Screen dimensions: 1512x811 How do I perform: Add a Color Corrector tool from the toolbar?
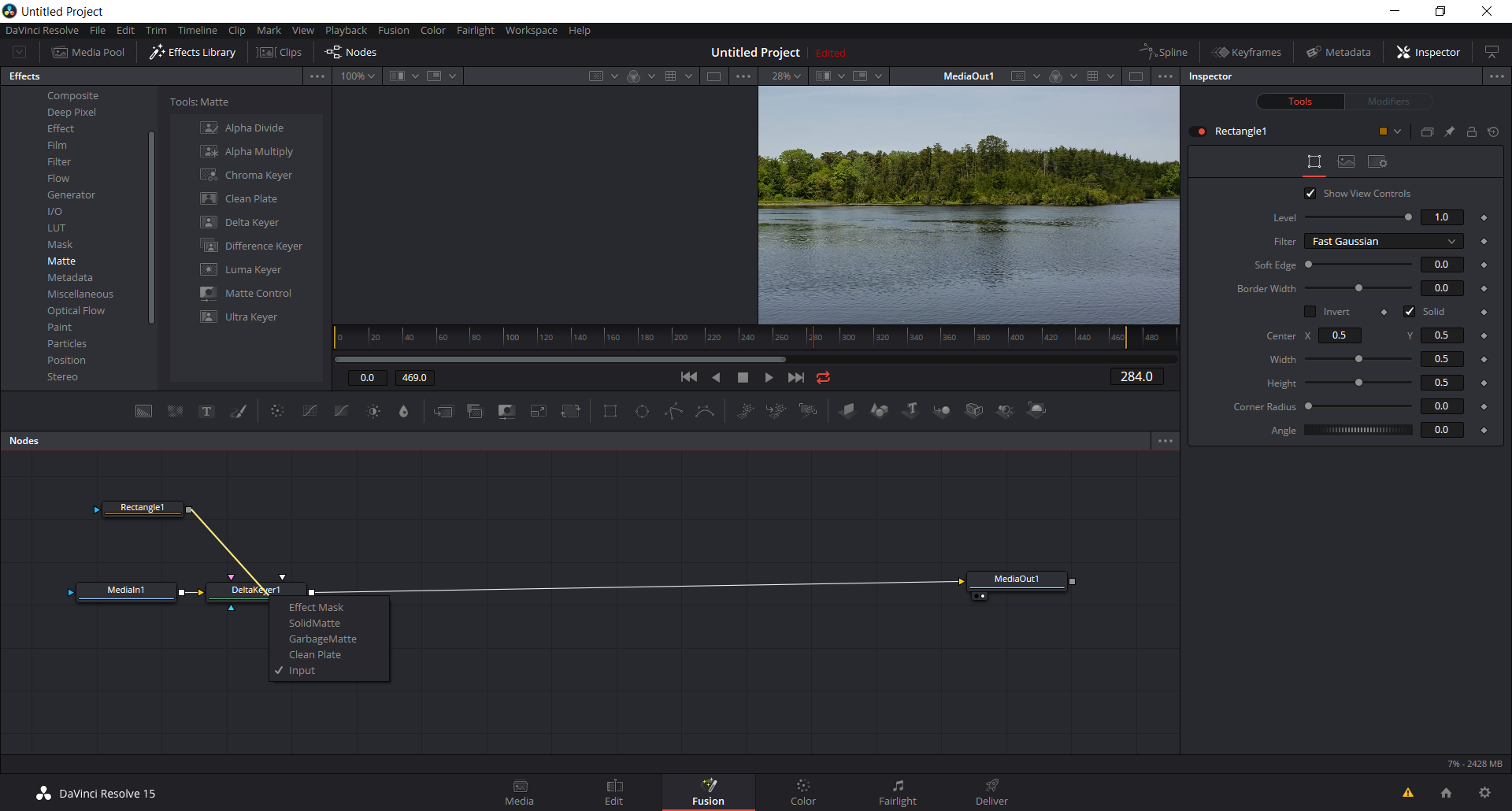pos(277,411)
